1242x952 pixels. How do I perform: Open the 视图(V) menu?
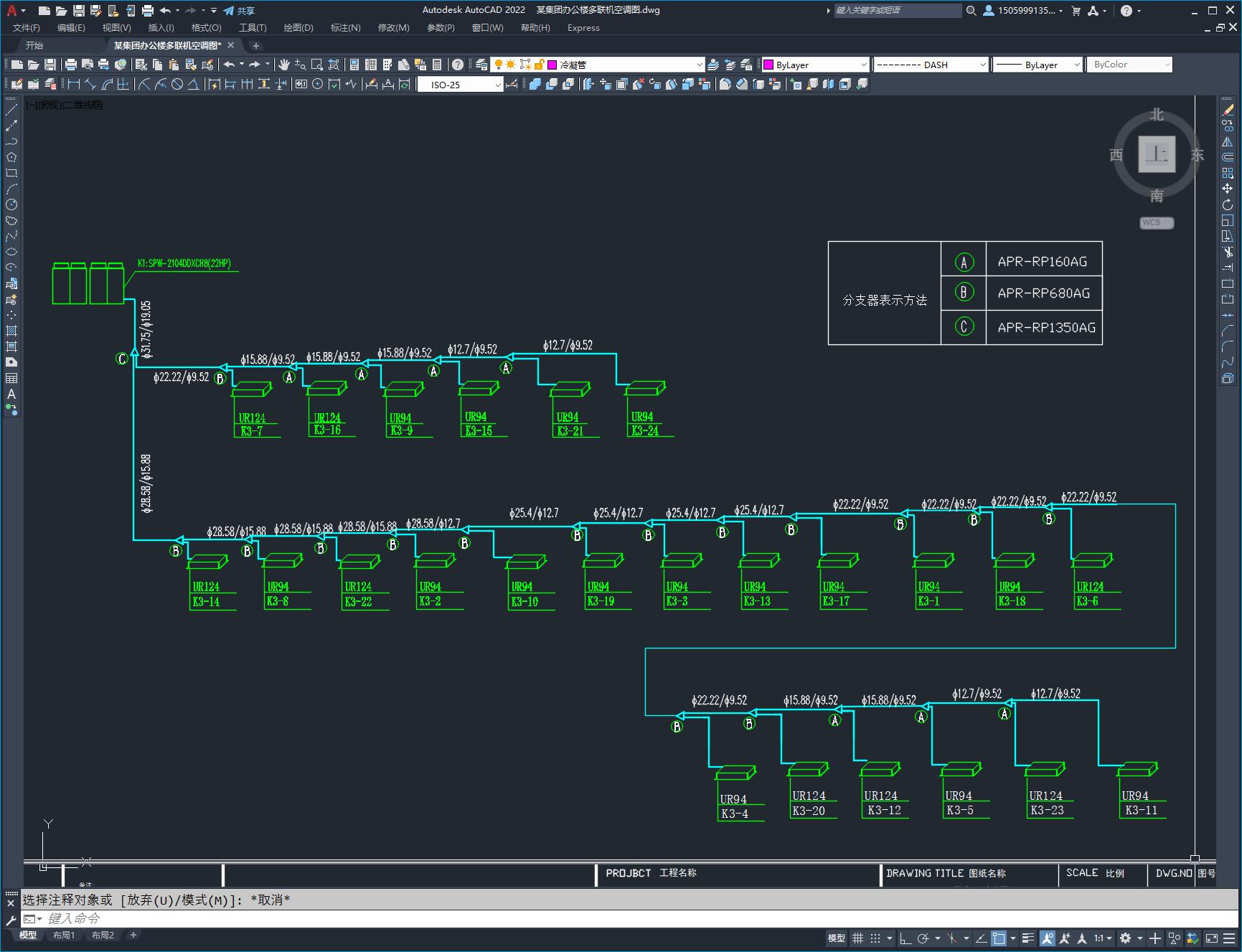[x=116, y=28]
